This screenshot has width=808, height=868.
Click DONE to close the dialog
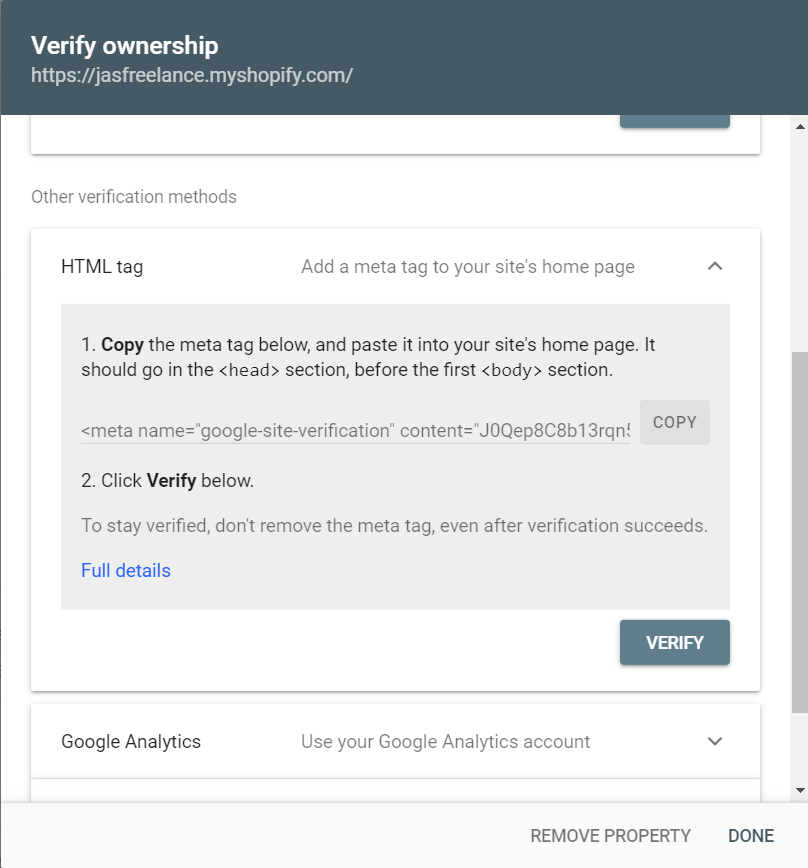[x=751, y=836]
